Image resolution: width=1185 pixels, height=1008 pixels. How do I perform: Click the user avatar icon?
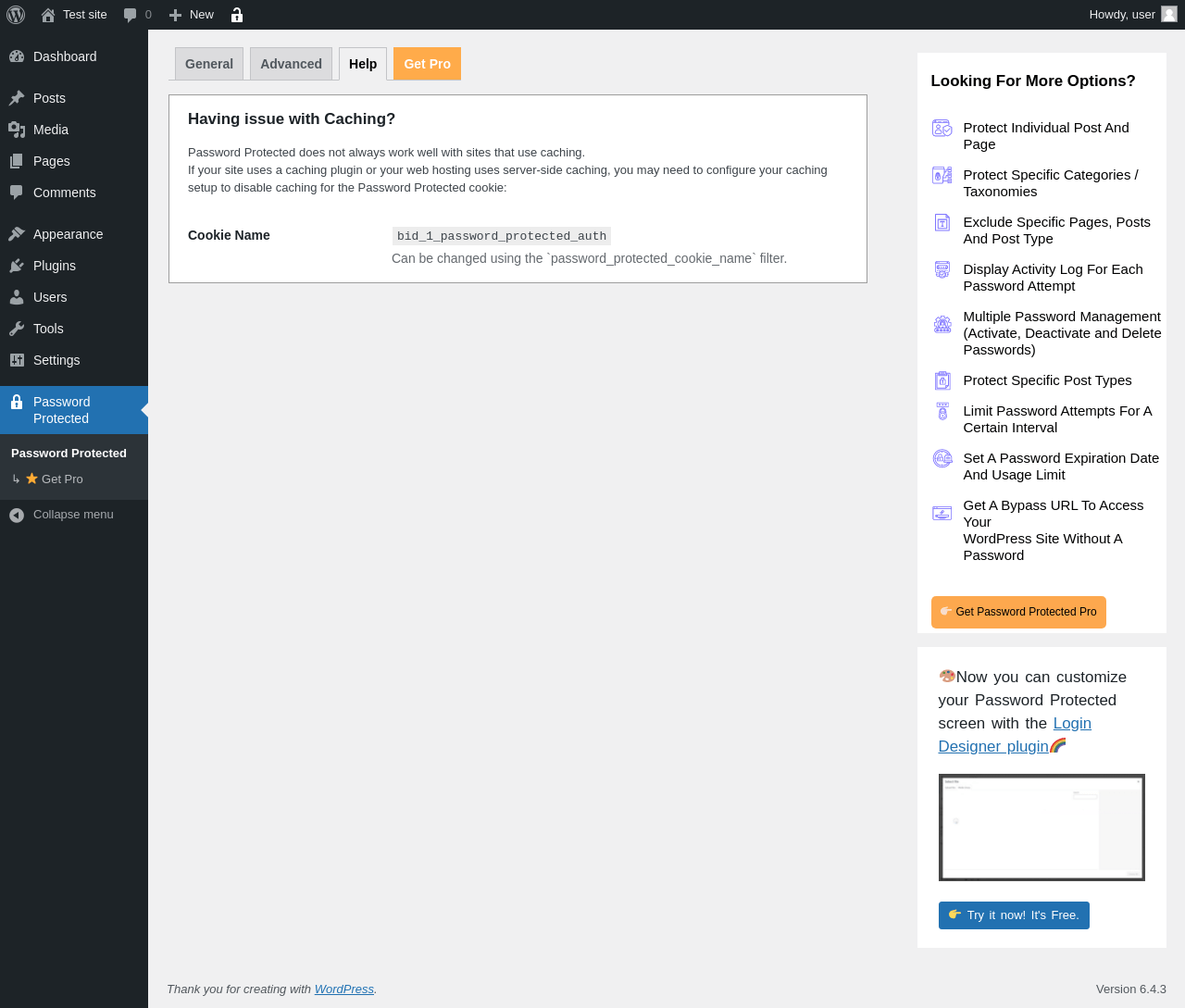click(x=1169, y=14)
